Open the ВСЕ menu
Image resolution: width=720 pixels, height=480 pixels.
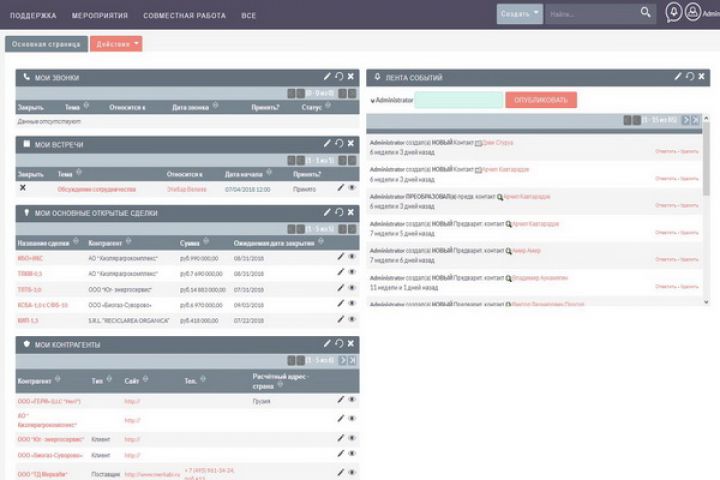point(248,15)
